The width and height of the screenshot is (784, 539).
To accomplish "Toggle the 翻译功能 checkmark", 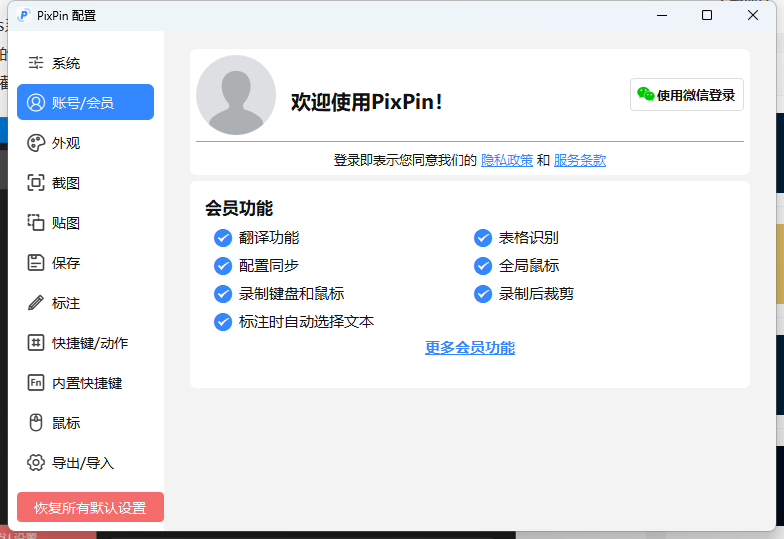I will pos(223,238).
